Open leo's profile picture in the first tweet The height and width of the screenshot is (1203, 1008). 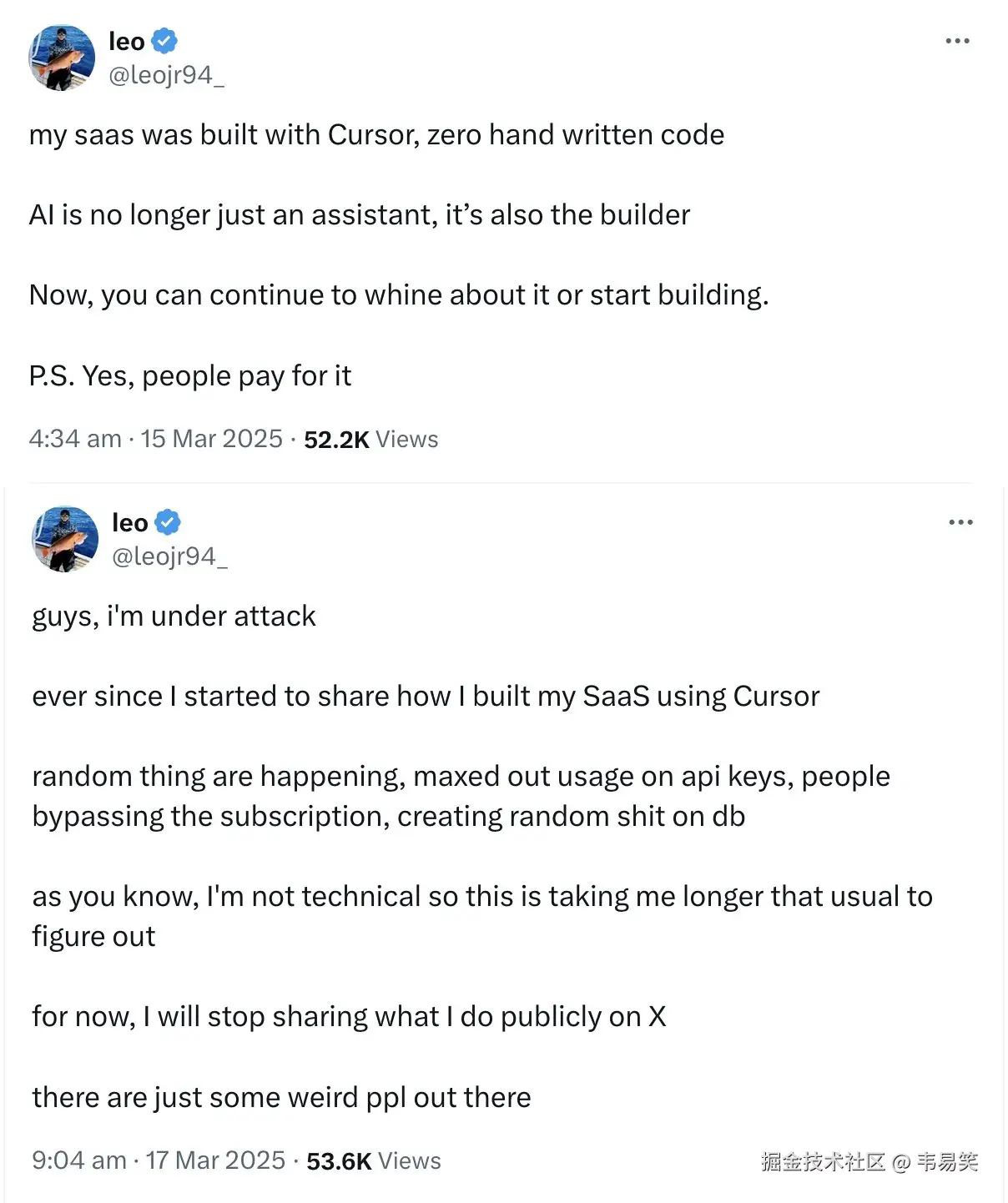[x=62, y=58]
